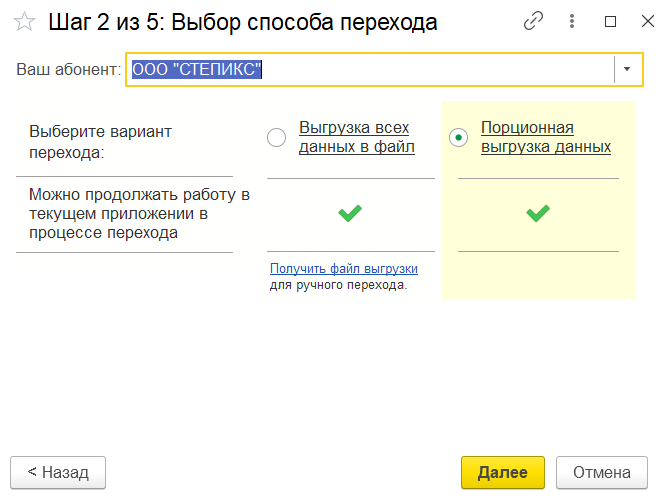Viewport: 672px width, 502px height.
Task: Click the Ваш абонент field label
Action: click(68, 69)
